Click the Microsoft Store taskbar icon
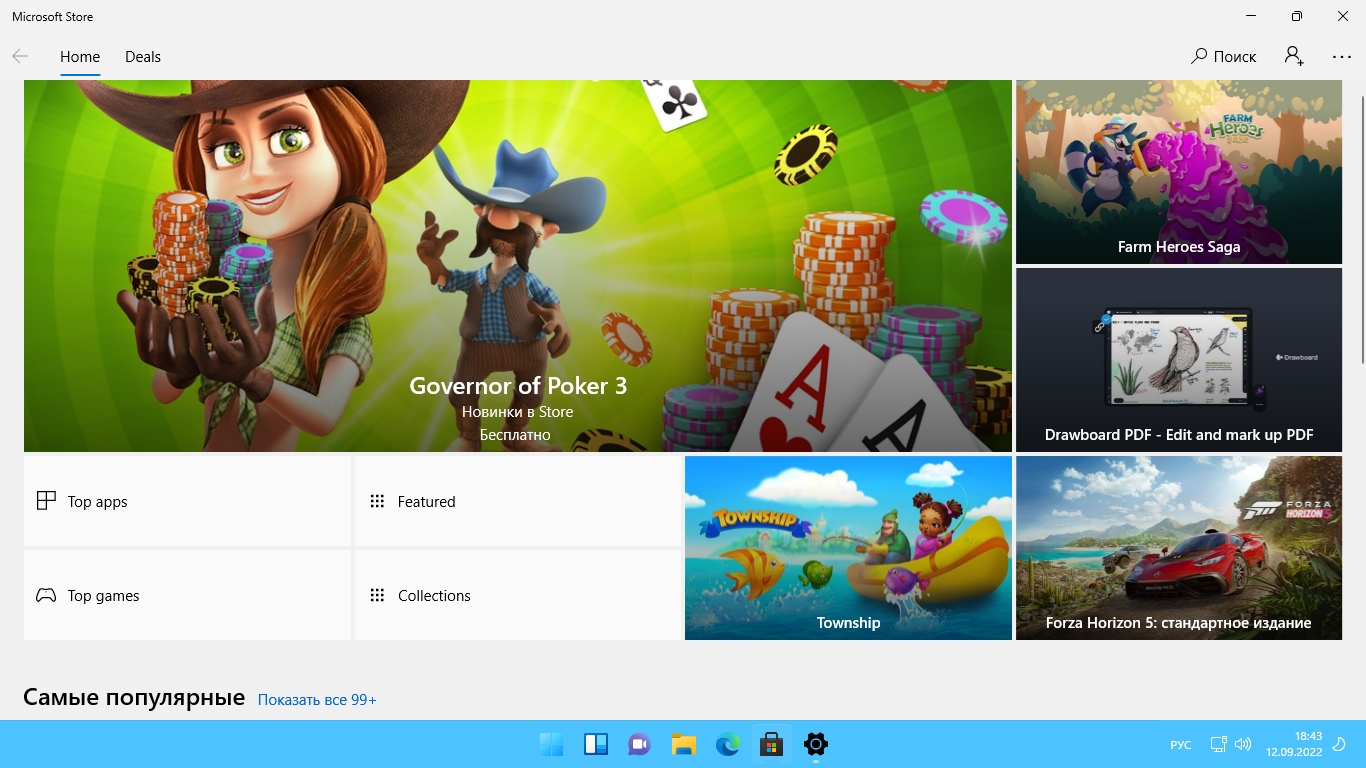1366x768 pixels. [771, 744]
